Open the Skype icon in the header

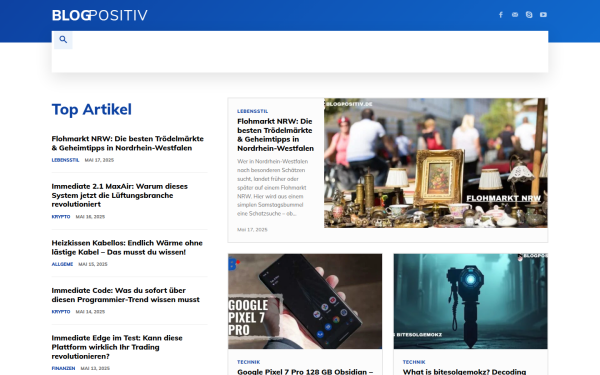(x=529, y=15)
